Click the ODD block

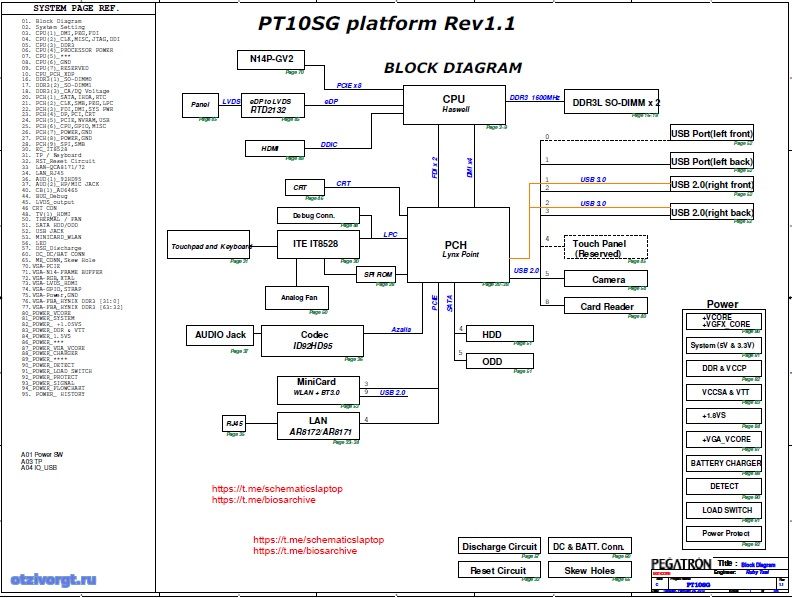(500, 361)
